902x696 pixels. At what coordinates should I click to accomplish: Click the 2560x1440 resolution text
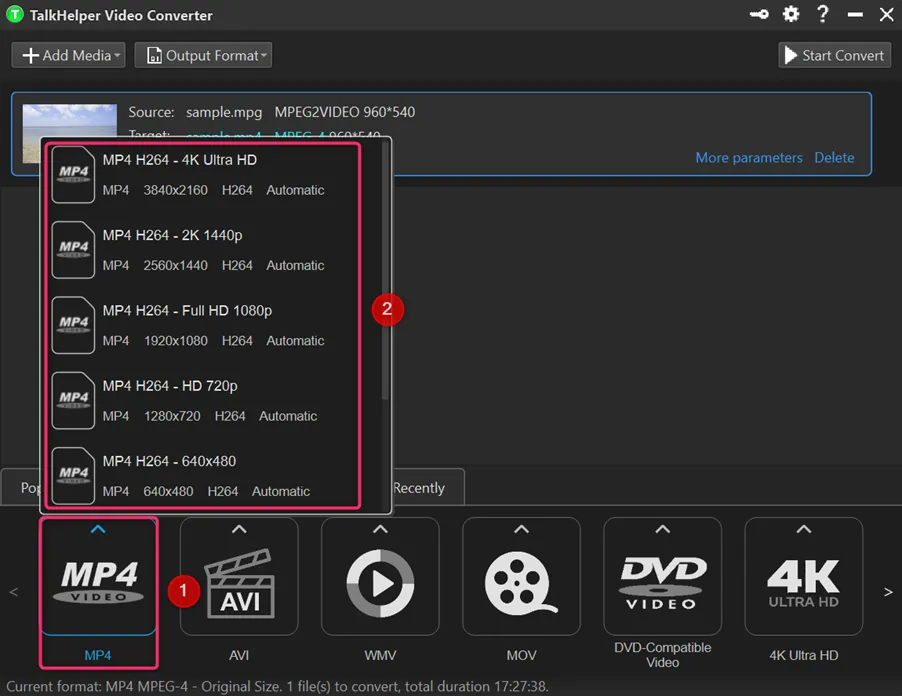tap(175, 265)
